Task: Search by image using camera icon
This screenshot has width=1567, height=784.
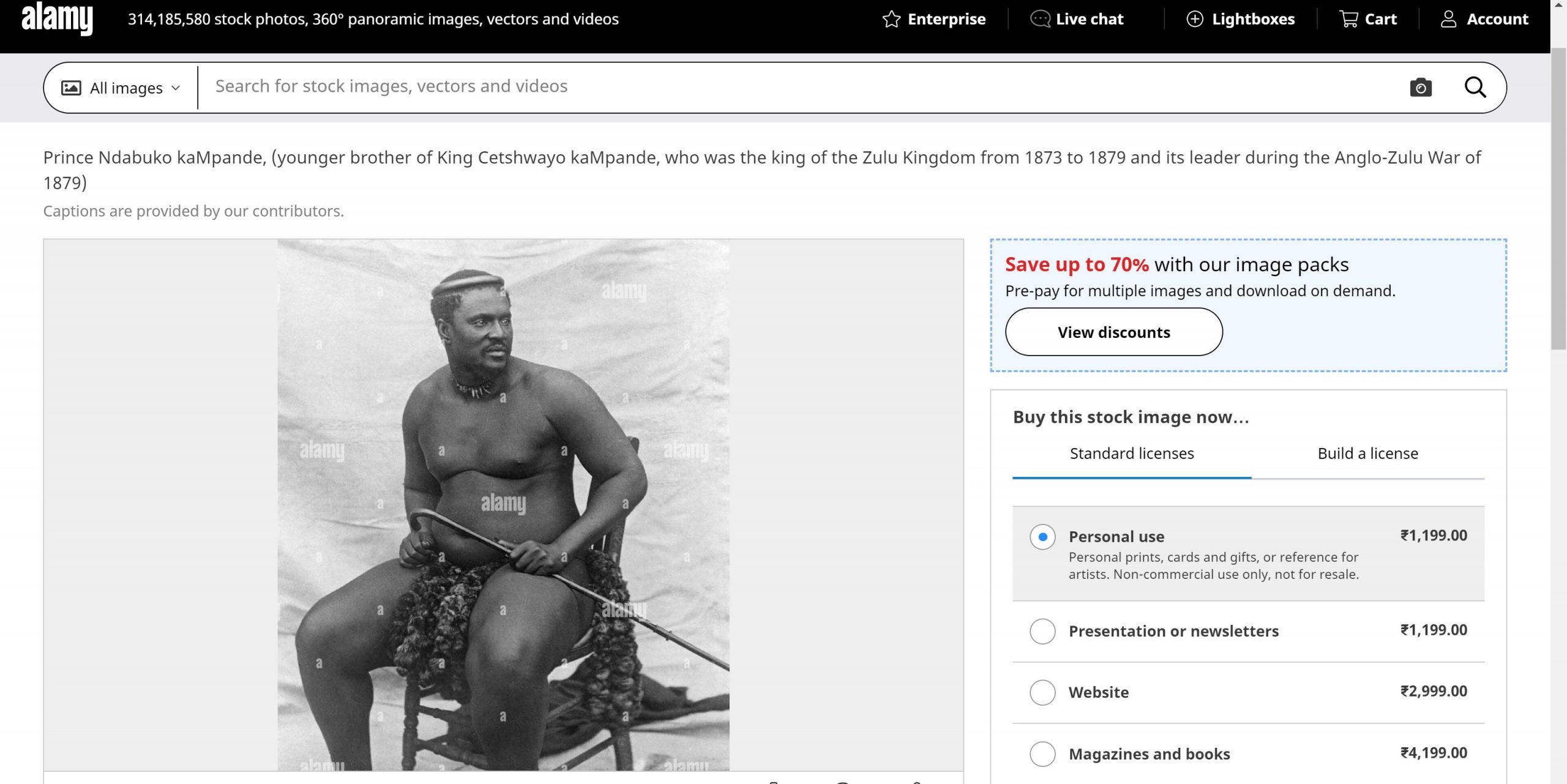Action: coord(1421,88)
